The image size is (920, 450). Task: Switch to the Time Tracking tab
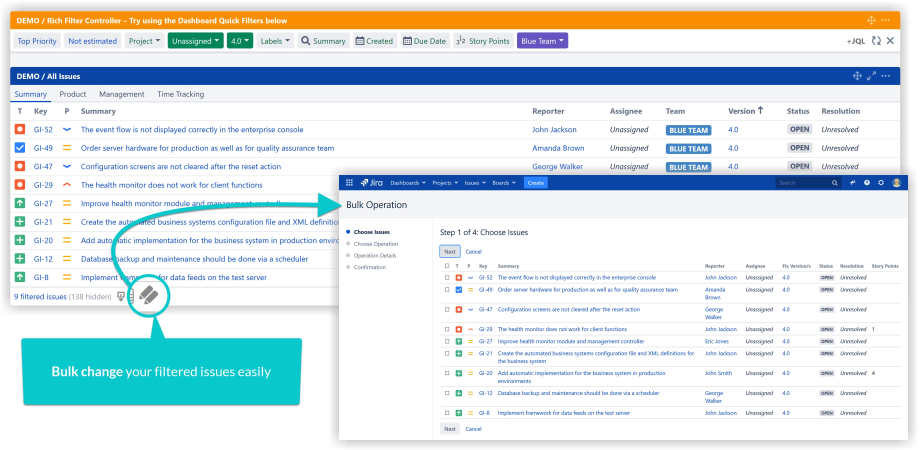(180, 94)
